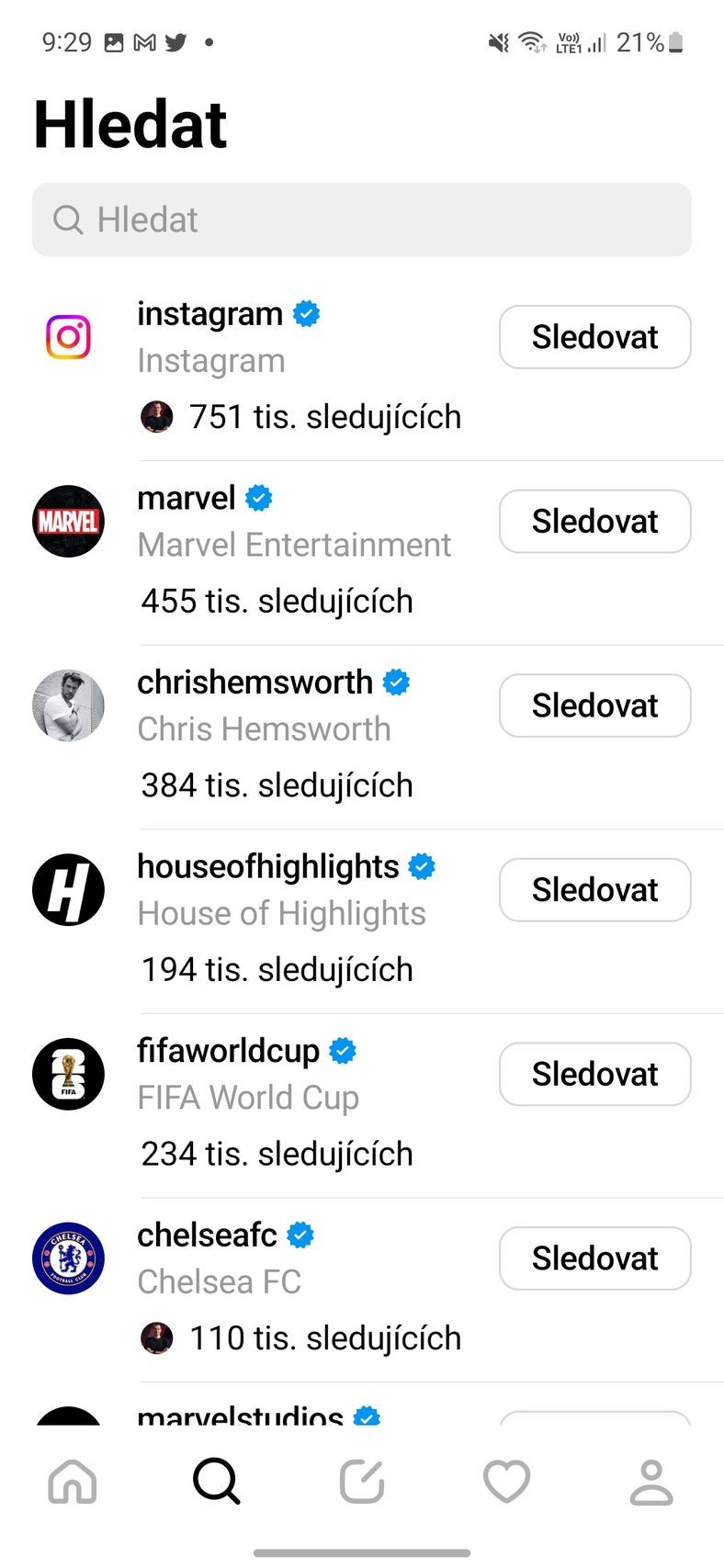The image size is (724, 1568).
Task: Open the profile person icon
Action: tap(651, 1481)
